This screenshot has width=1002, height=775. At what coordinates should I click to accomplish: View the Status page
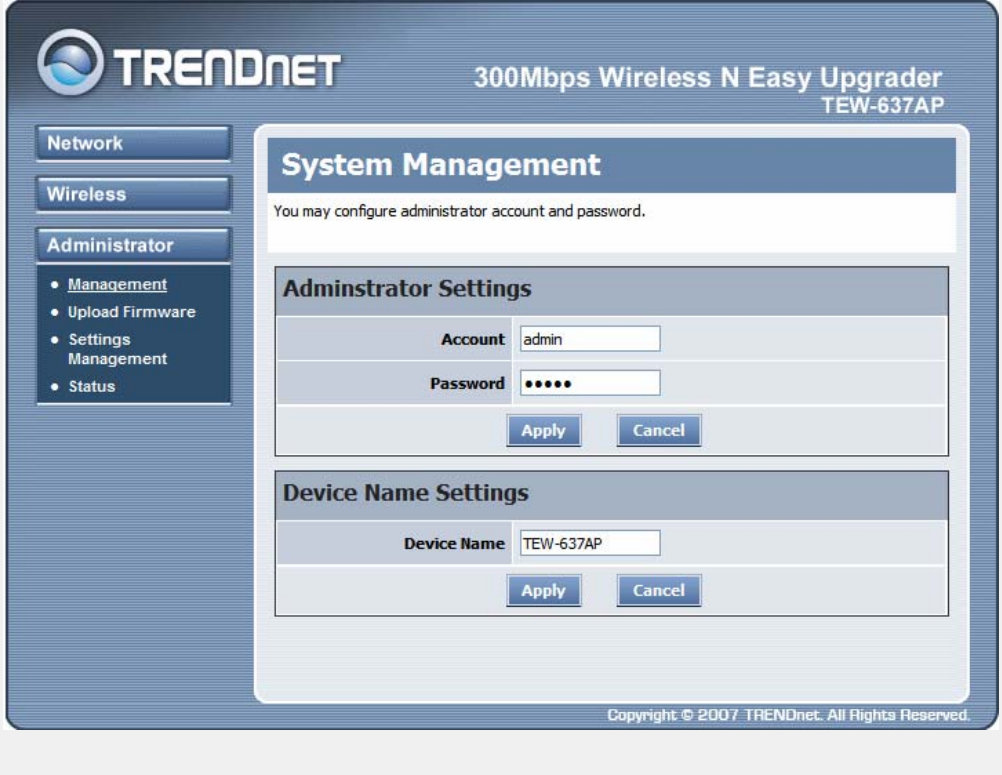click(x=92, y=387)
